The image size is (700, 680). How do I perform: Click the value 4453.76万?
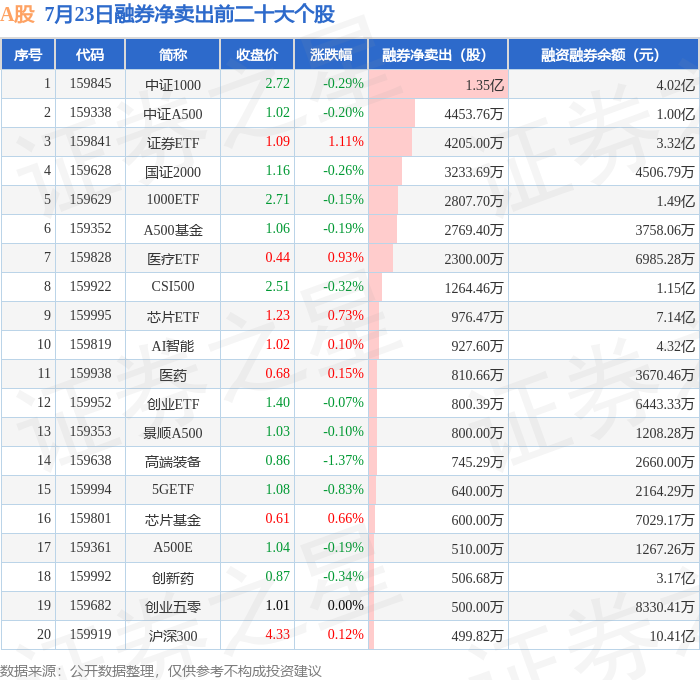coord(474,114)
